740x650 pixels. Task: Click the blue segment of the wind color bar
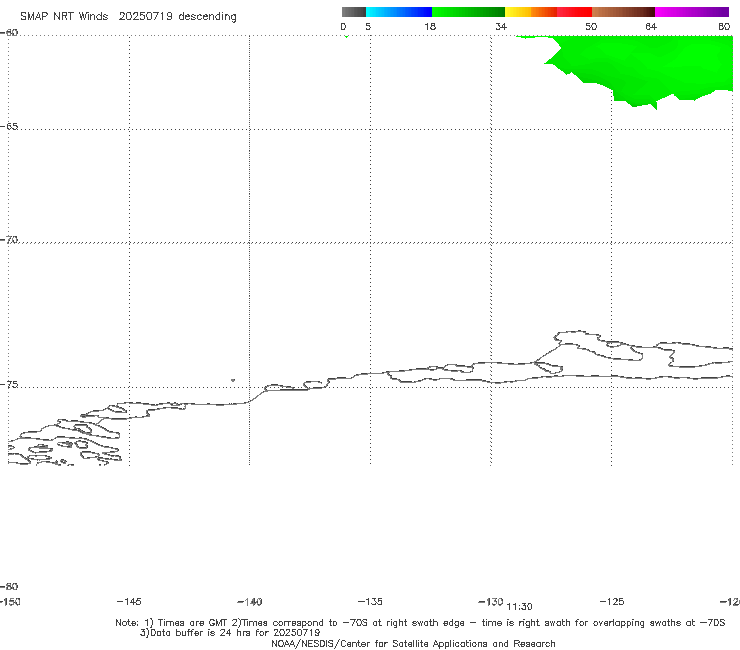(399, 12)
